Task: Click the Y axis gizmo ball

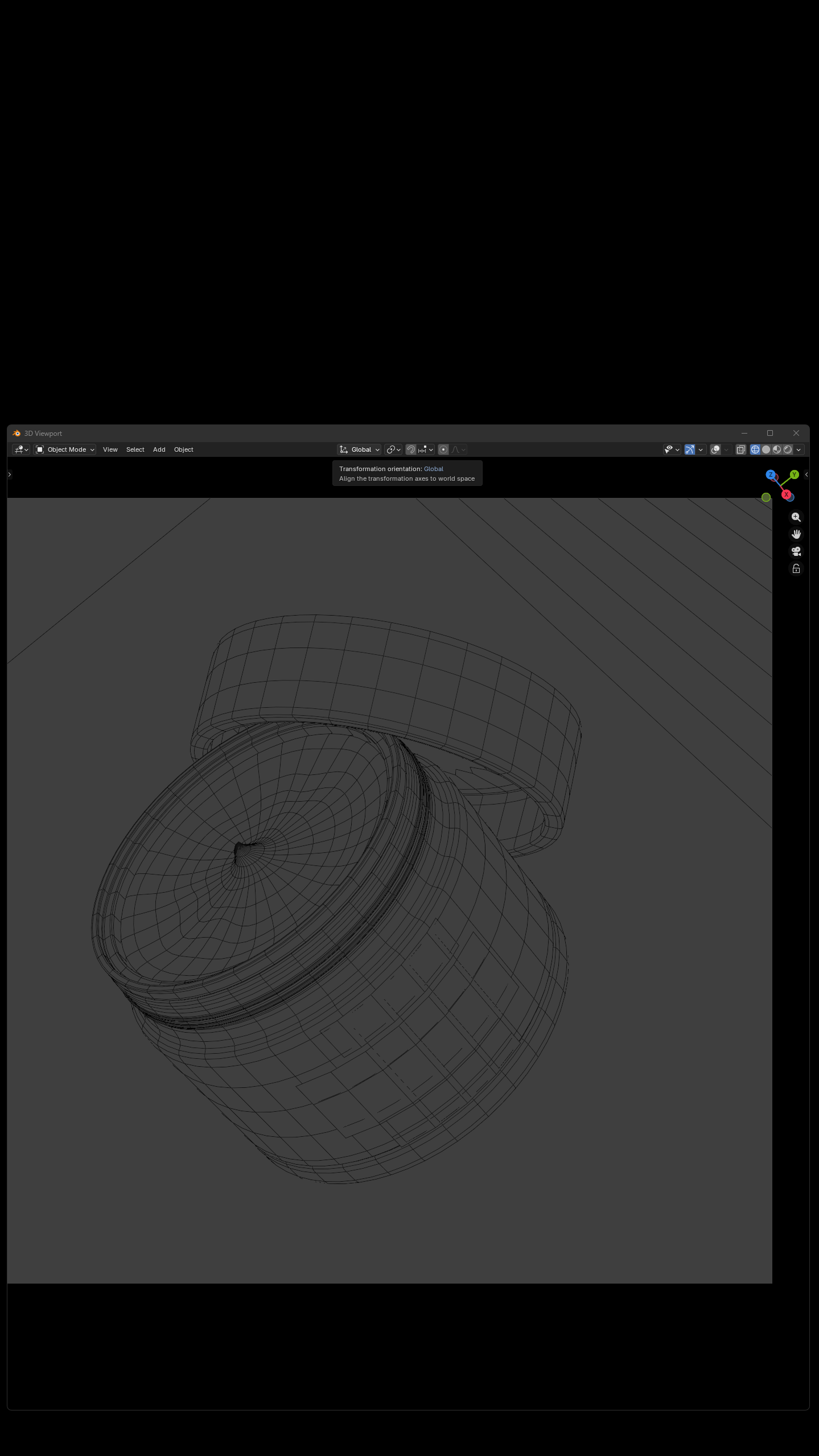Action: pos(795,475)
